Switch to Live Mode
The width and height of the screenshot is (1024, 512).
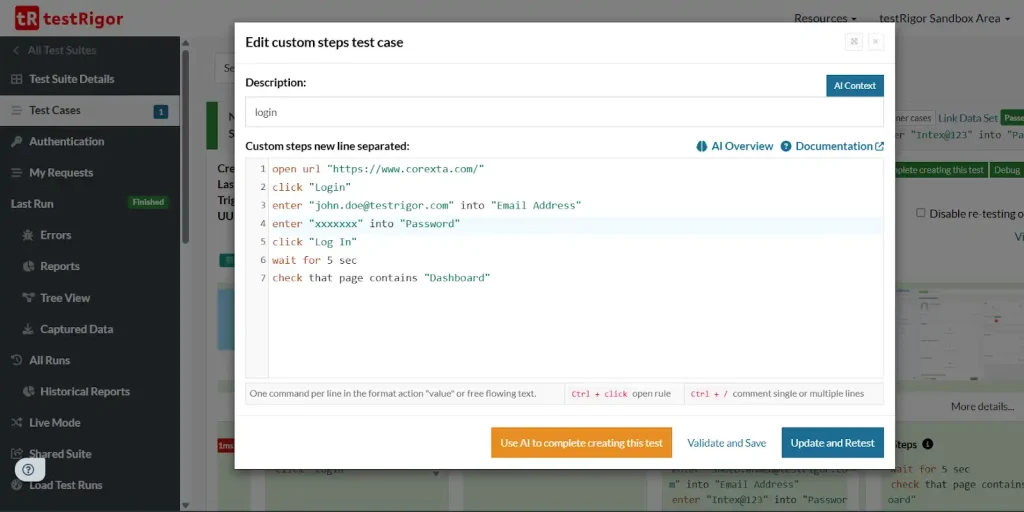[x=54, y=423]
